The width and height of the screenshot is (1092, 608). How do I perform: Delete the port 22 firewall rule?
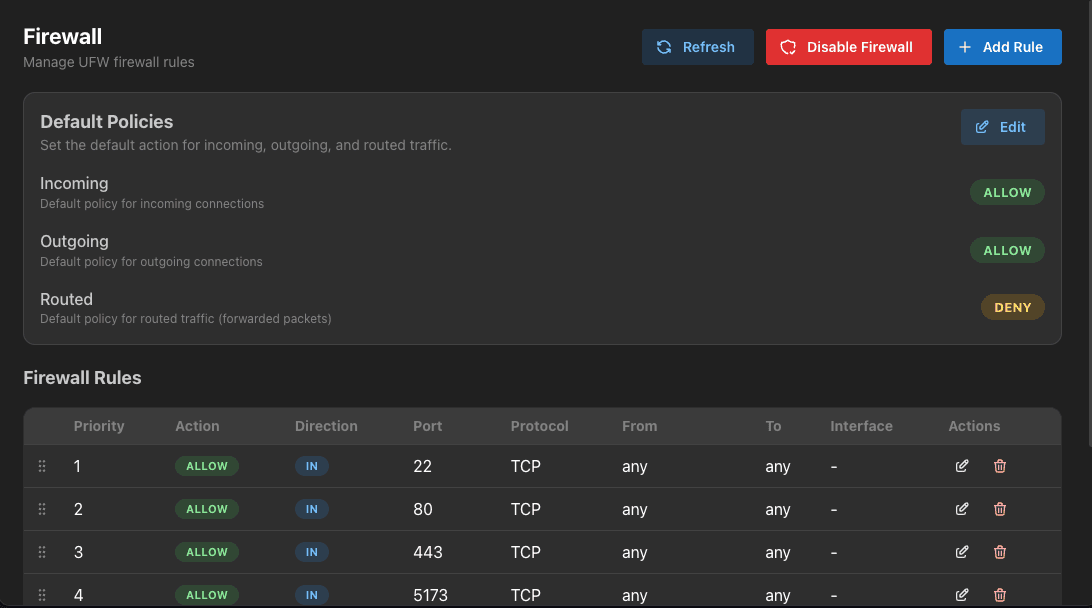tap(999, 466)
